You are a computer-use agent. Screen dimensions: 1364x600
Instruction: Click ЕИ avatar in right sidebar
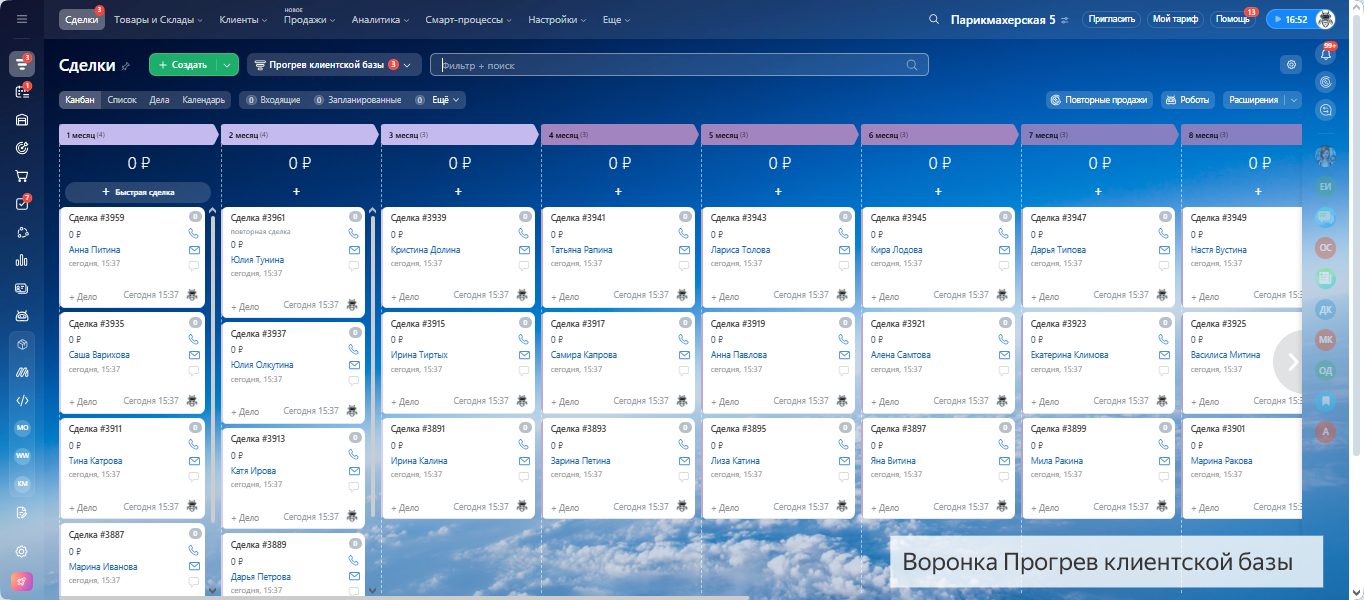coord(1327,186)
